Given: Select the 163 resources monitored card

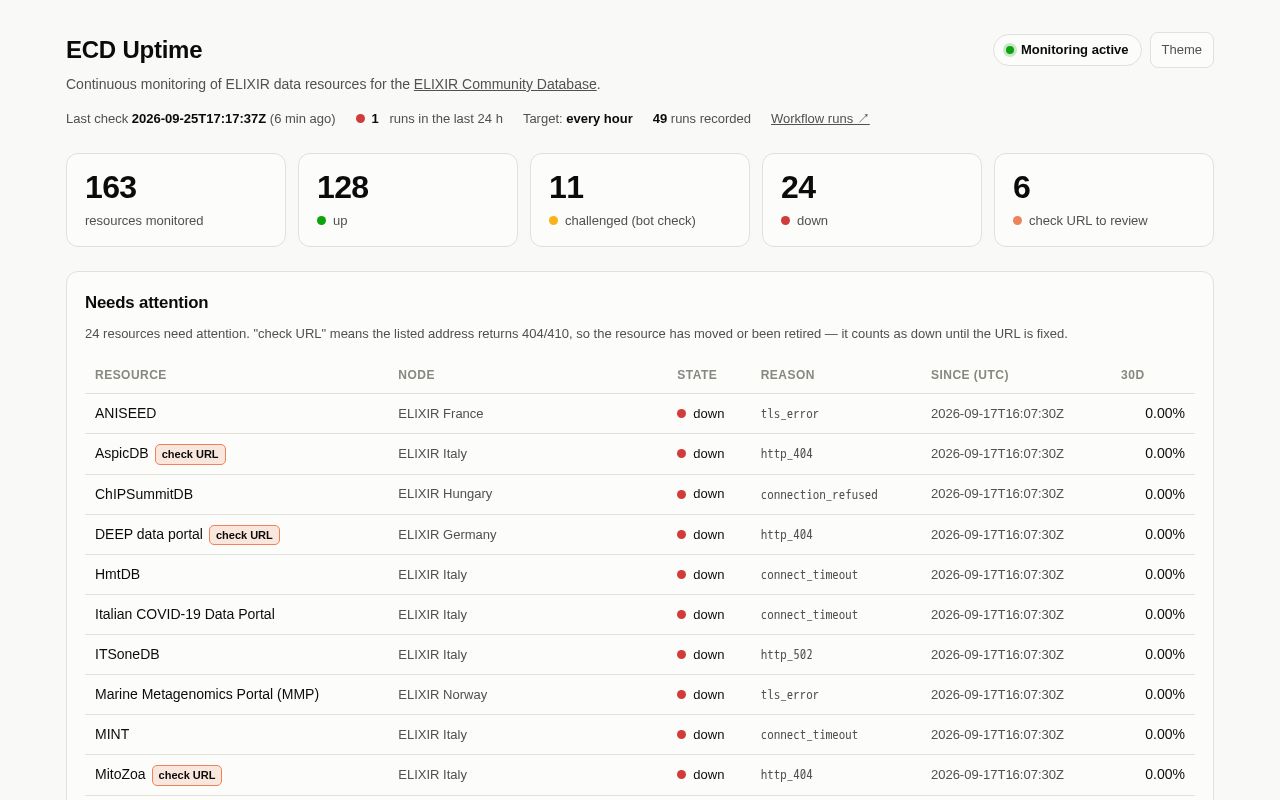Looking at the screenshot, I should pos(176,200).
